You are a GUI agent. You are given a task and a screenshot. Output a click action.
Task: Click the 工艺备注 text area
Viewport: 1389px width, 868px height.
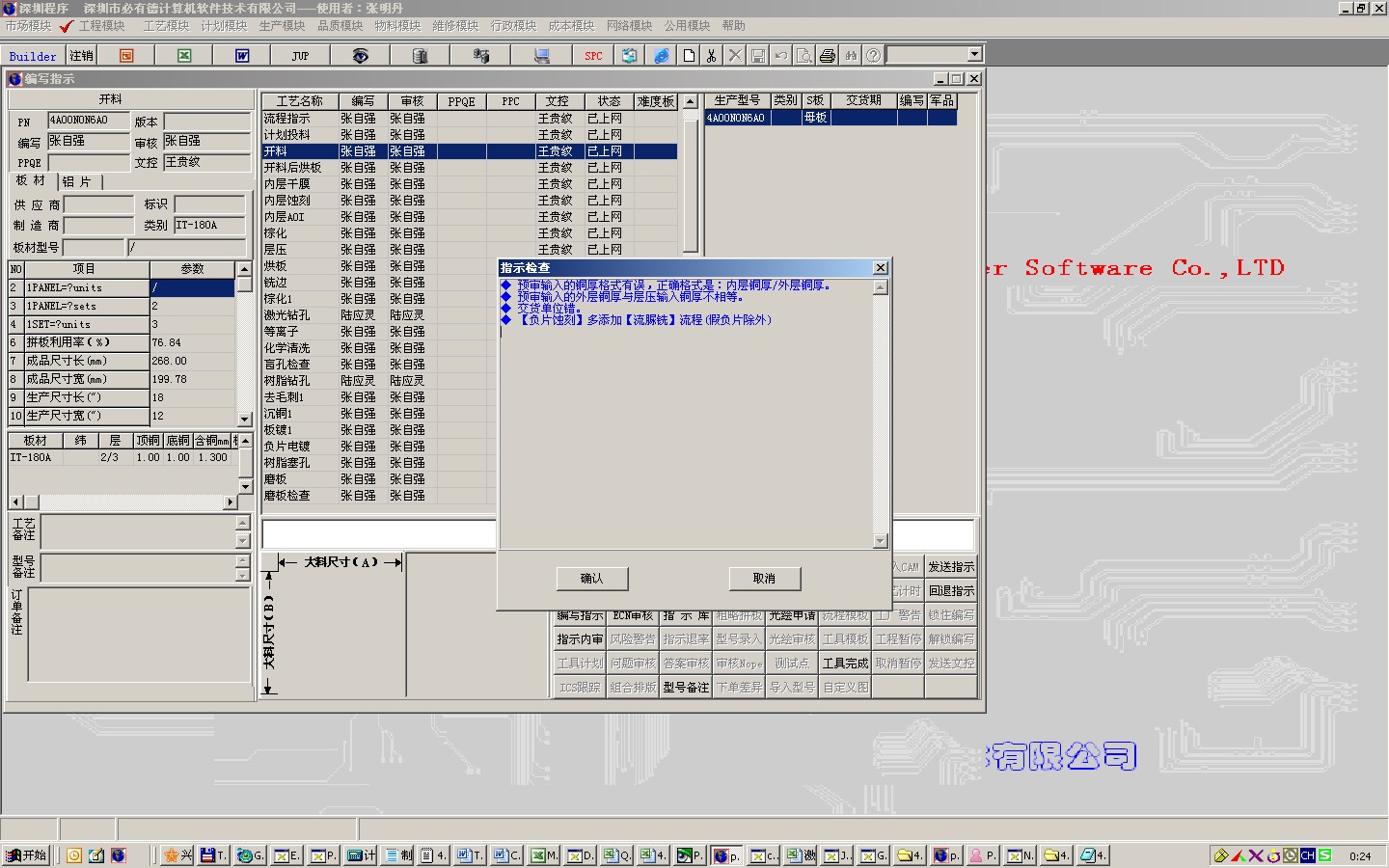coord(137,532)
